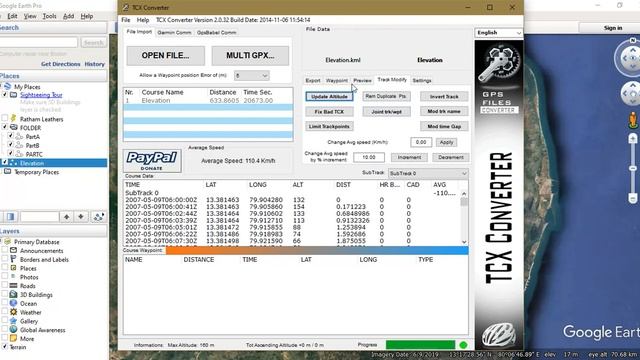Uncheck the PartA checkbox
This screenshot has width=640, height=360.
pos(11,136)
